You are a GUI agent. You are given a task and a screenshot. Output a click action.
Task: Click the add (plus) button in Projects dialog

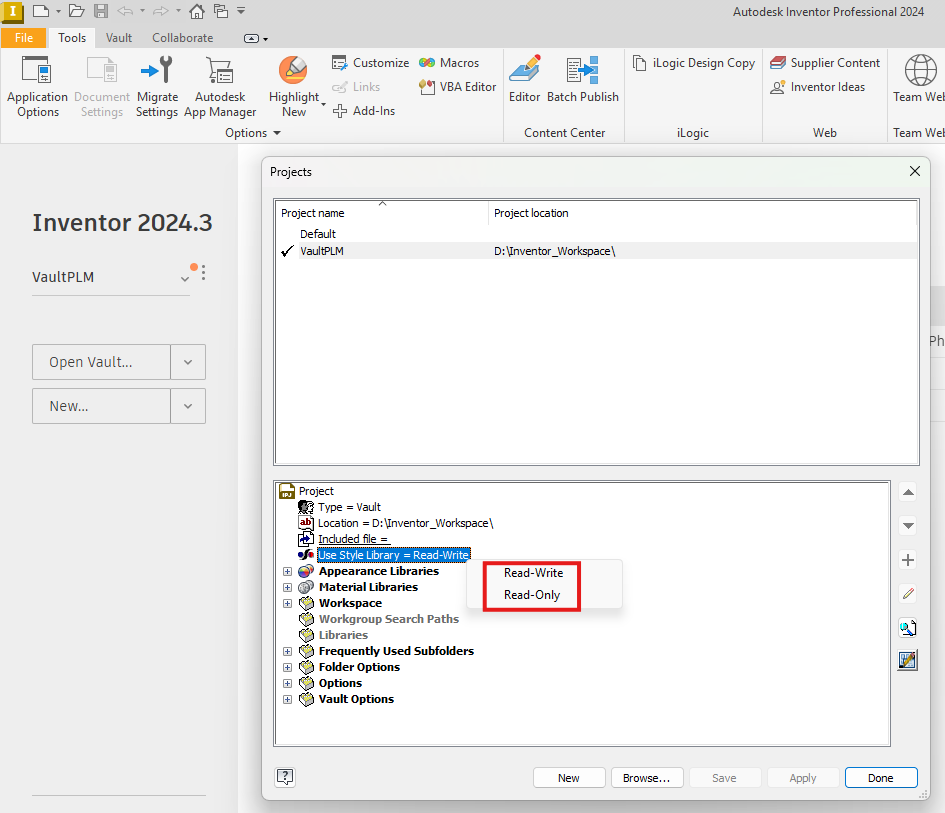click(x=908, y=560)
